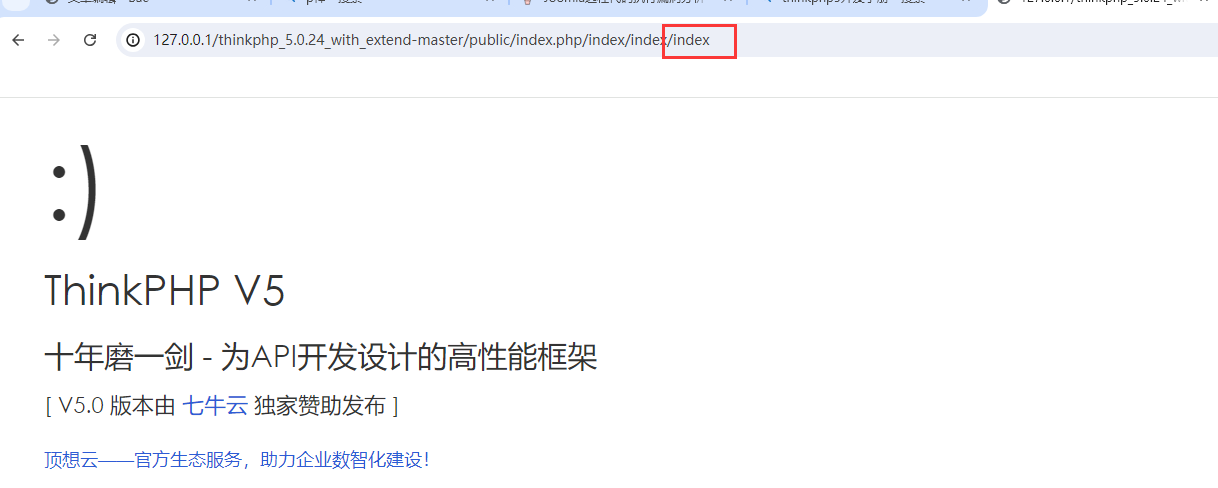Click the Joomla tab's favicon
The width and height of the screenshot is (1218, 488).
(527, 3)
